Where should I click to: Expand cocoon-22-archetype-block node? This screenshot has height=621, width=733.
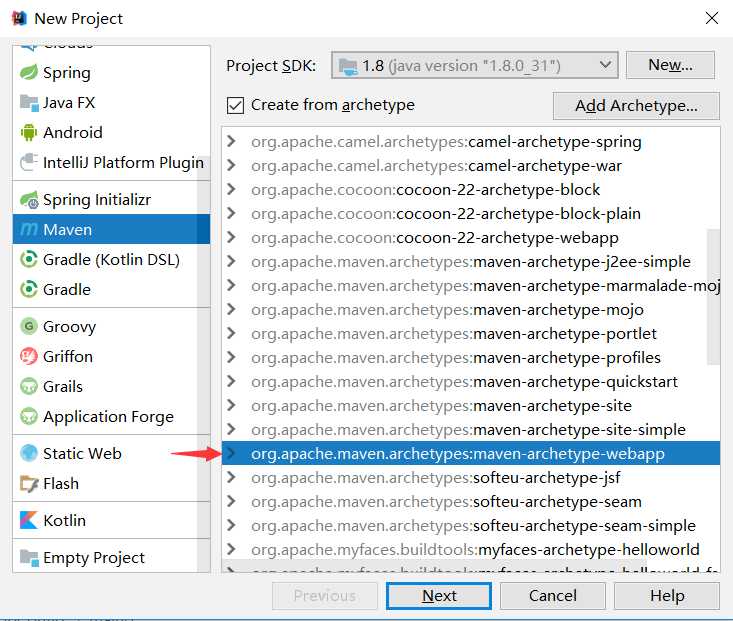coord(231,189)
